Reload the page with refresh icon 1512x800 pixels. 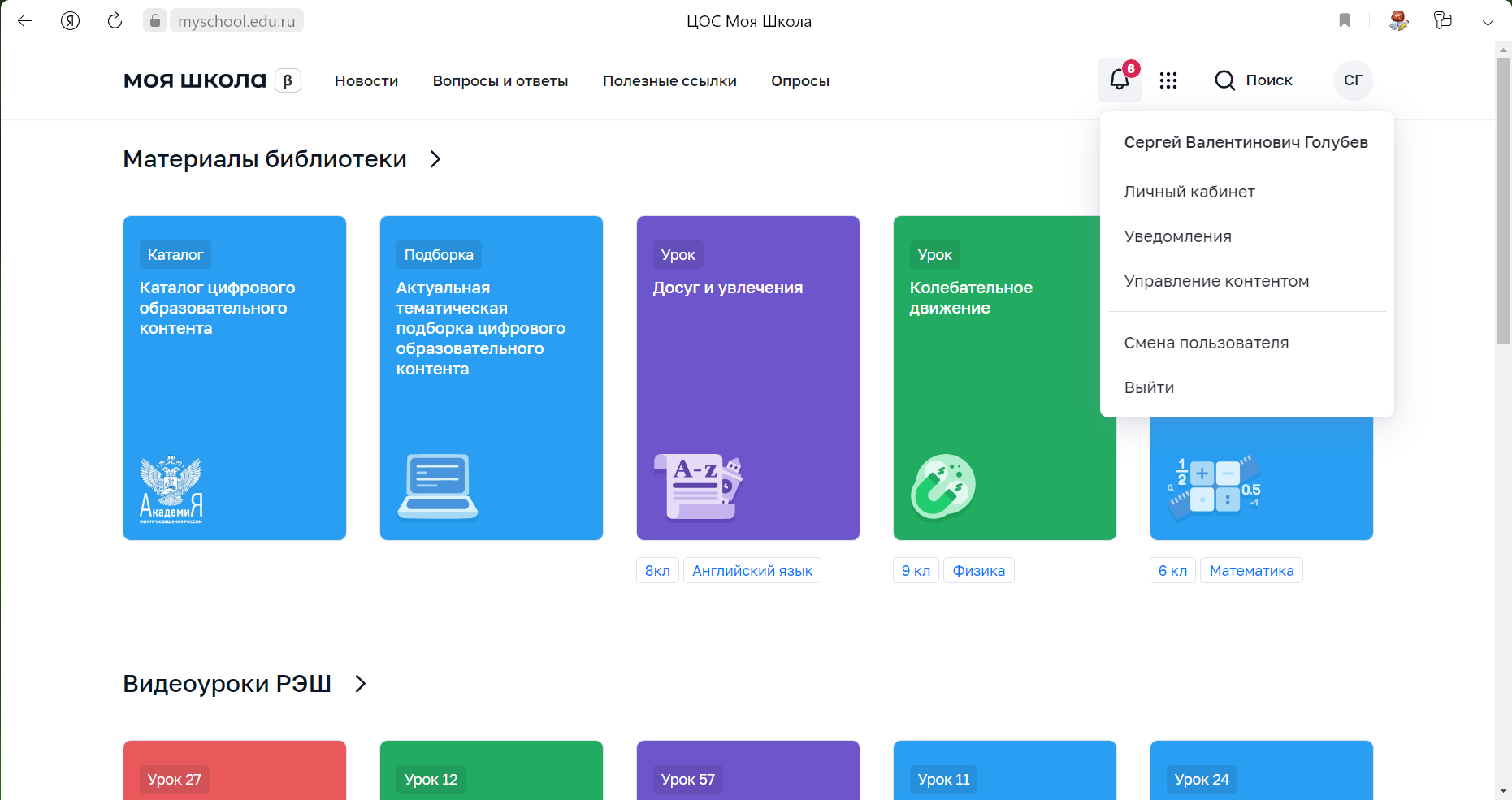tap(115, 21)
